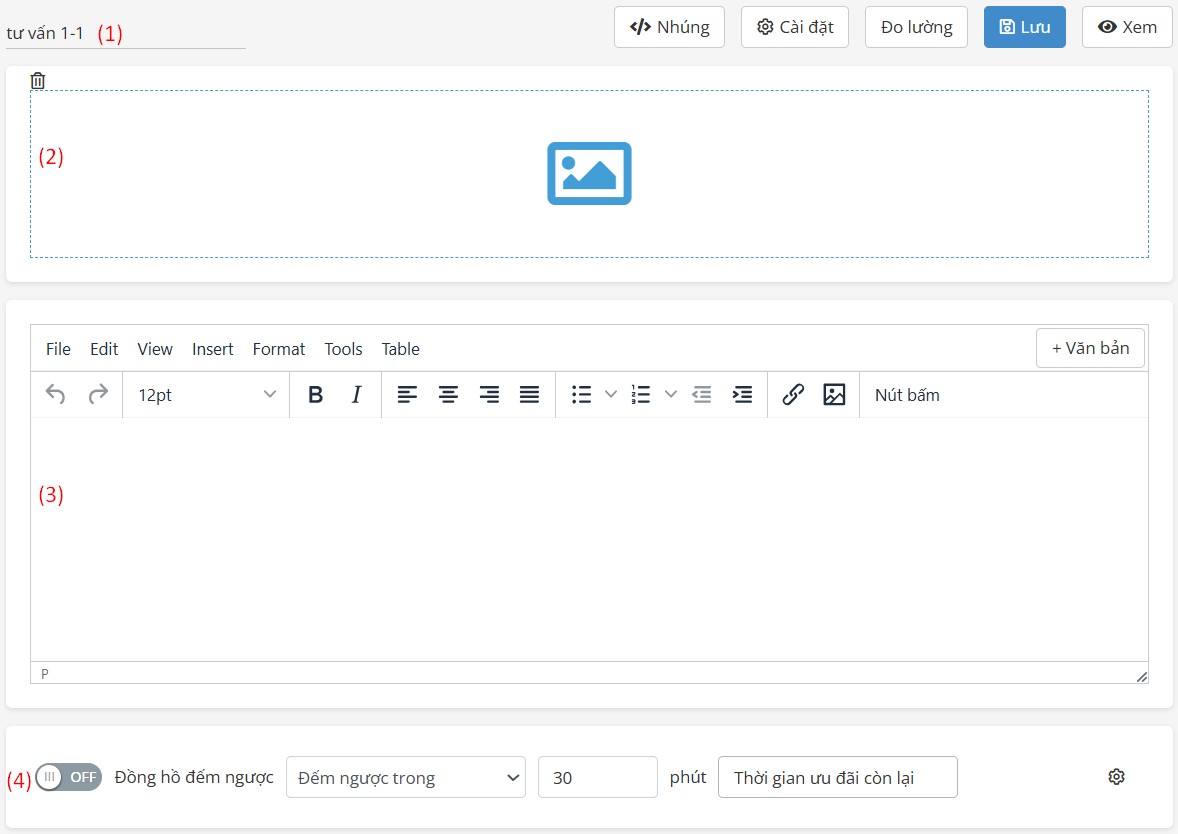Click the "+ Văn bản" button
Screen dimensions: 1178x834
point(1090,348)
